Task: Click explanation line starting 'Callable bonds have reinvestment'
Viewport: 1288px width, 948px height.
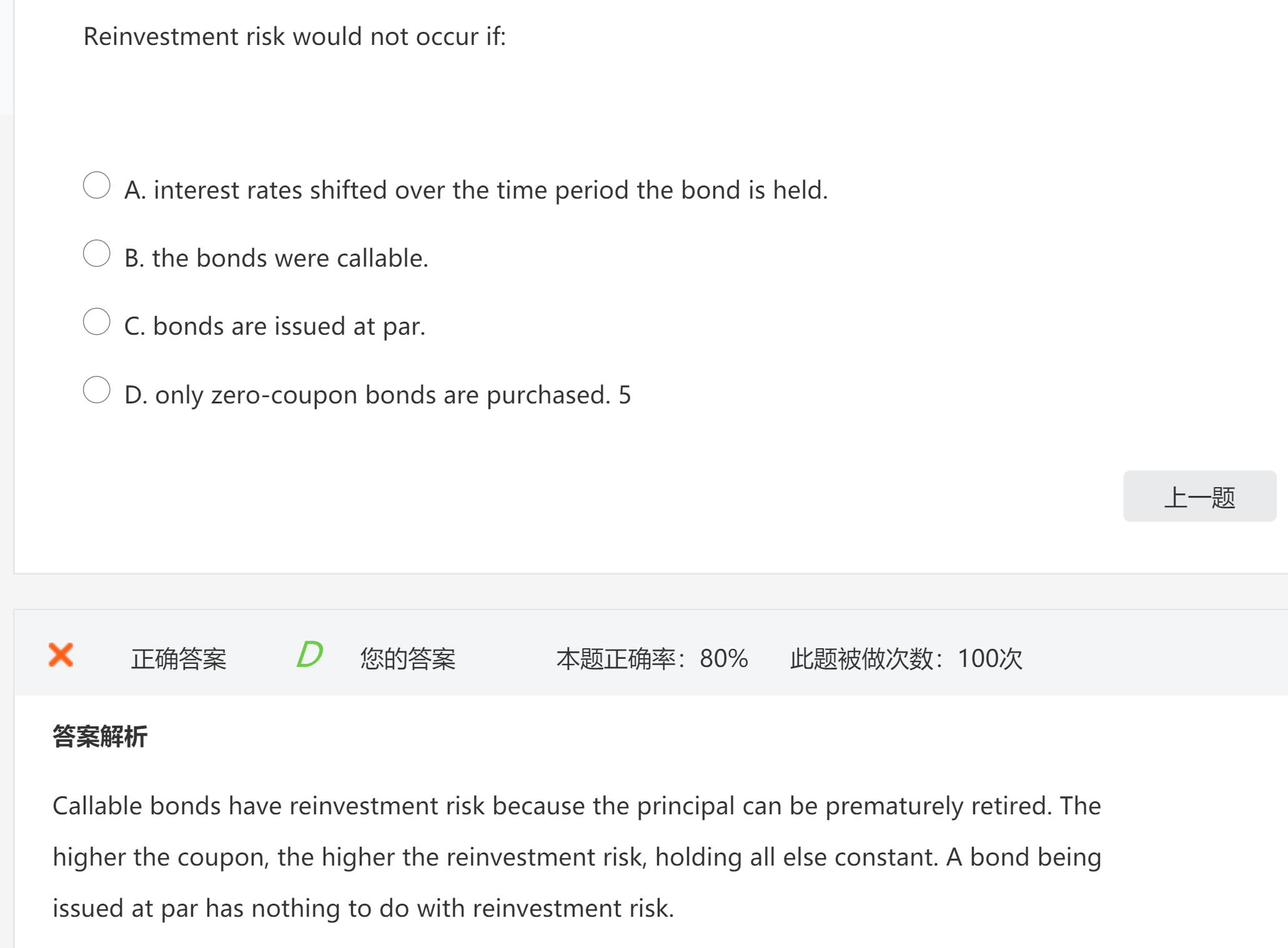Action: (x=576, y=806)
